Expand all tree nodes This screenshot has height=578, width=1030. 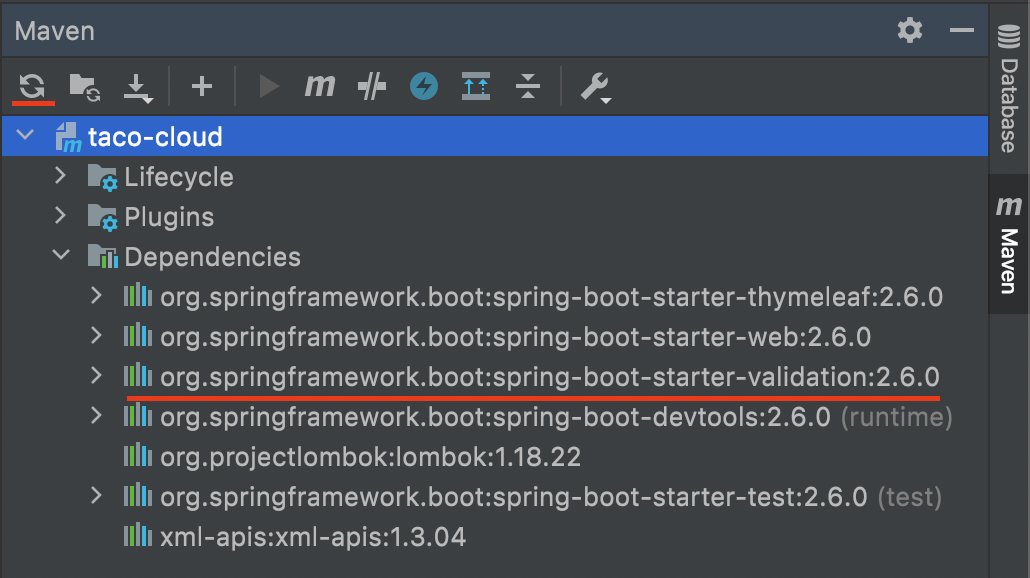pyautogui.click(x=476, y=87)
